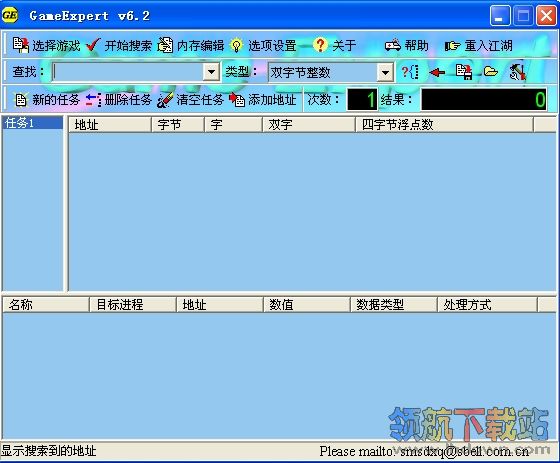The height and width of the screenshot is (463, 560).
Task: Create a task with 新的任务
Action: [47, 100]
